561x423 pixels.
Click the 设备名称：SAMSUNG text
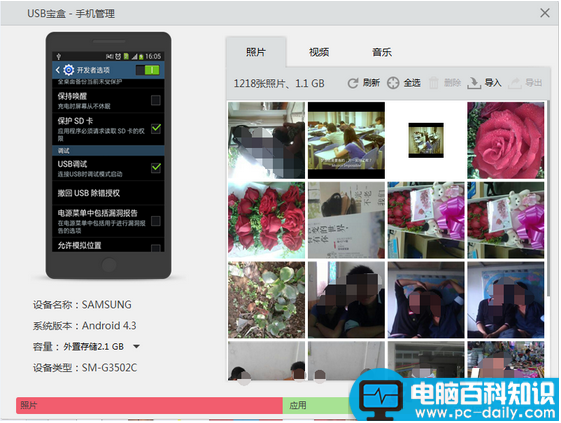pyautogui.click(x=82, y=305)
